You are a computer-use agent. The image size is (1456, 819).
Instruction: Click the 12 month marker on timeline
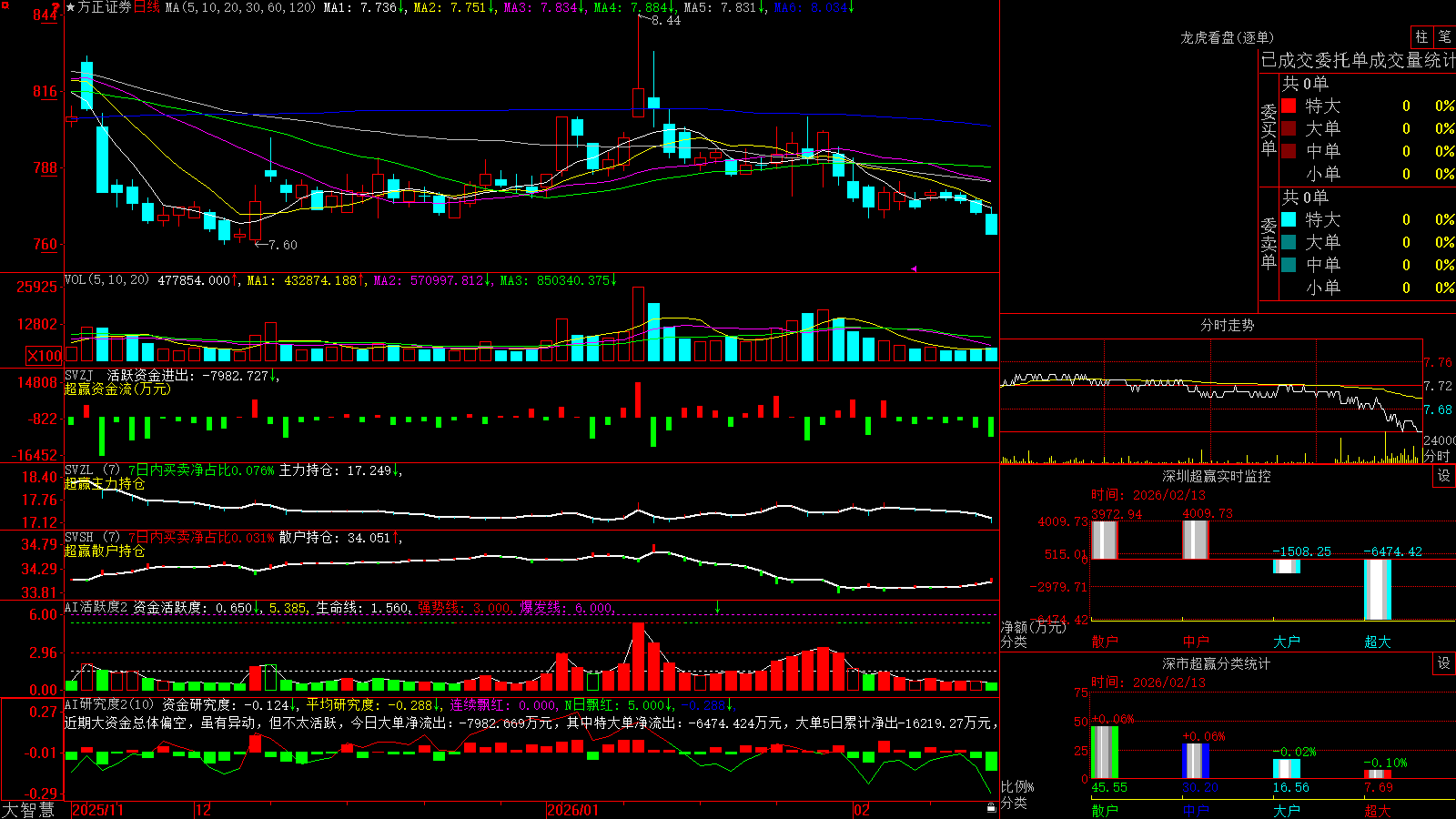coord(203,810)
